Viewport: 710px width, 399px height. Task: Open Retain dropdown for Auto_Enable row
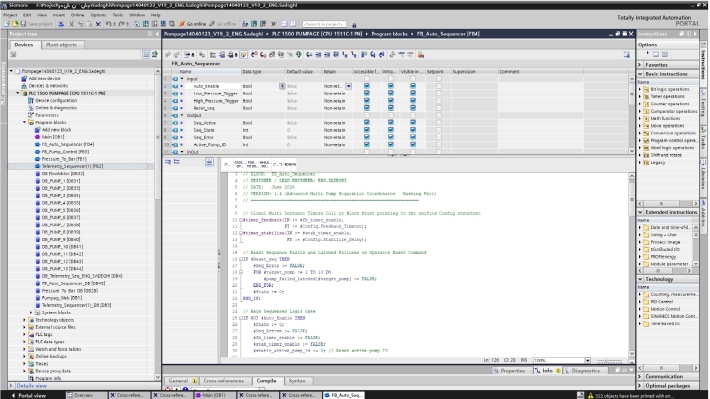(x=348, y=86)
